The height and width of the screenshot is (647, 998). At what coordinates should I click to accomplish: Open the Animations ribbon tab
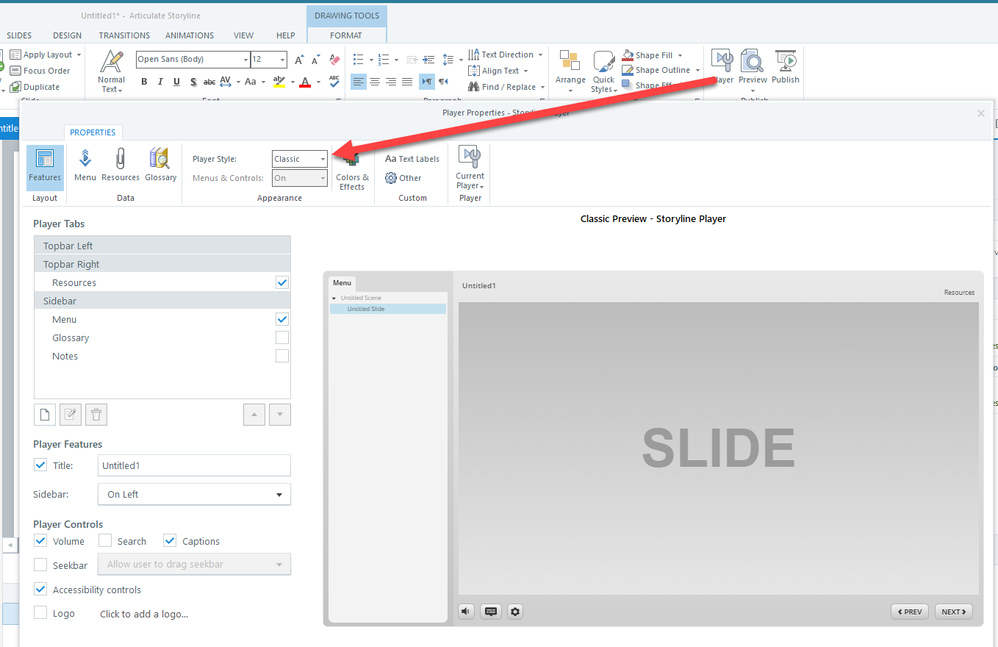pyautogui.click(x=190, y=36)
